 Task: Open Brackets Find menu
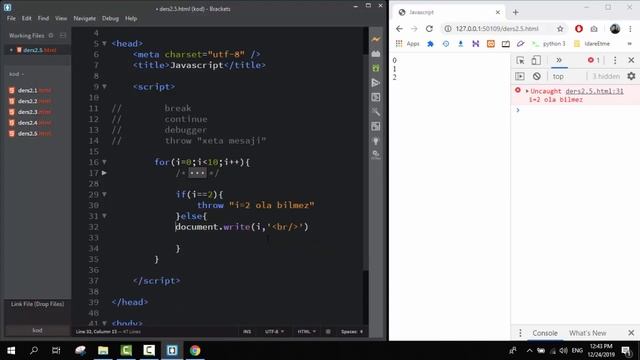pos(43,18)
